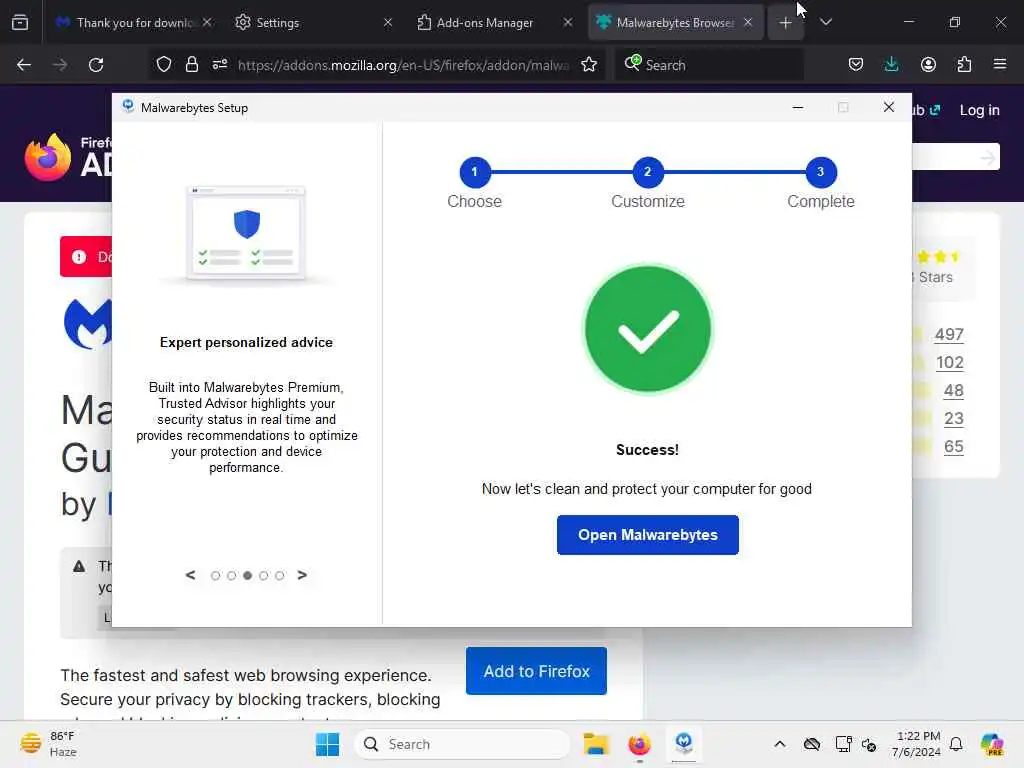
Task: Open the volume tray icon
Action: point(869,744)
